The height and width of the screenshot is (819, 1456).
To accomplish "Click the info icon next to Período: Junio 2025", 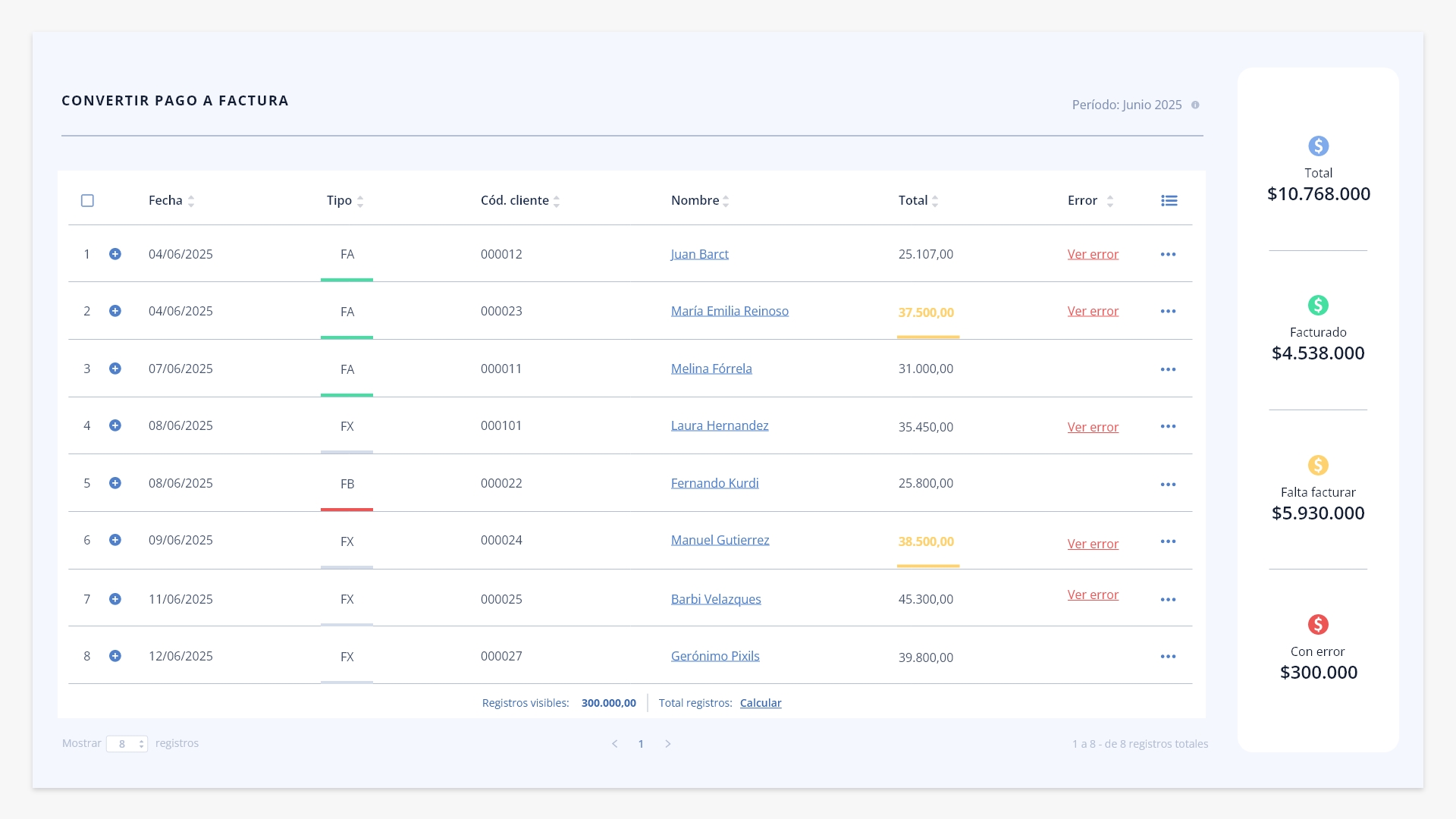I will click(x=1195, y=105).
